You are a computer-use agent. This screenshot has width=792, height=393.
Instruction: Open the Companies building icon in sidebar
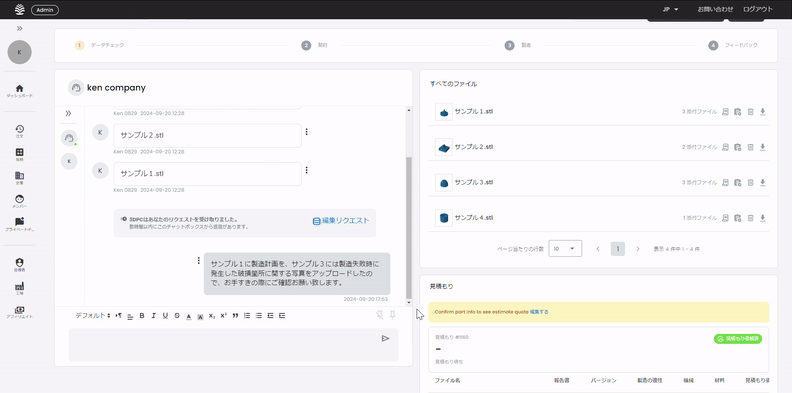[x=20, y=176]
